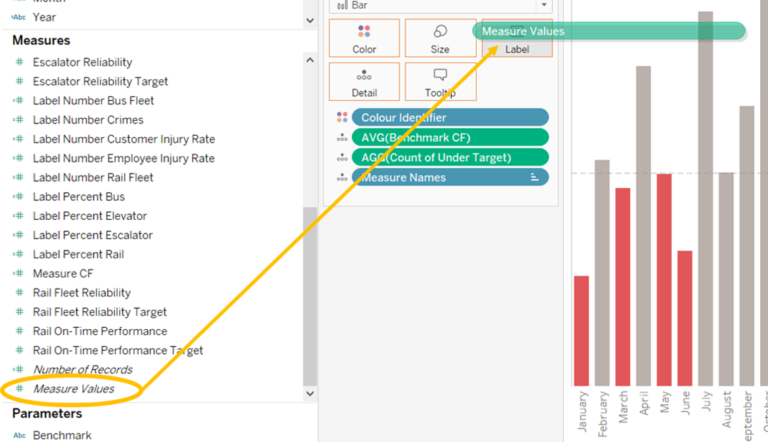768x442 pixels.
Task: Select Rail On-Time Performance Target measure
Action: [118, 350]
